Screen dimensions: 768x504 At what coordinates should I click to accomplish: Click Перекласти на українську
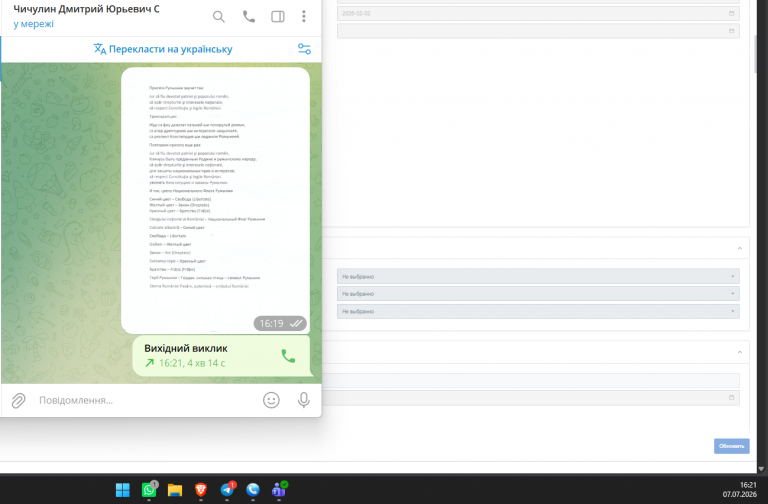pos(163,49)
